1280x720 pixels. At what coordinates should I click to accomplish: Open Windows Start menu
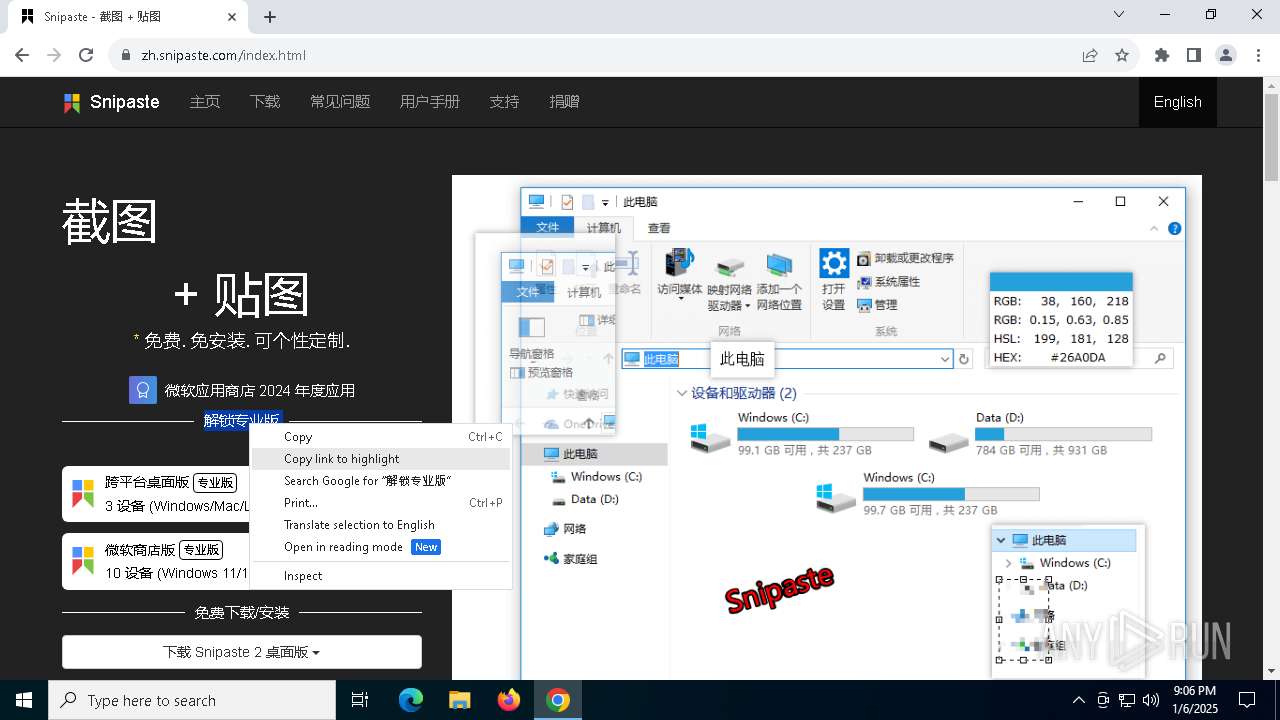(24, 700)
